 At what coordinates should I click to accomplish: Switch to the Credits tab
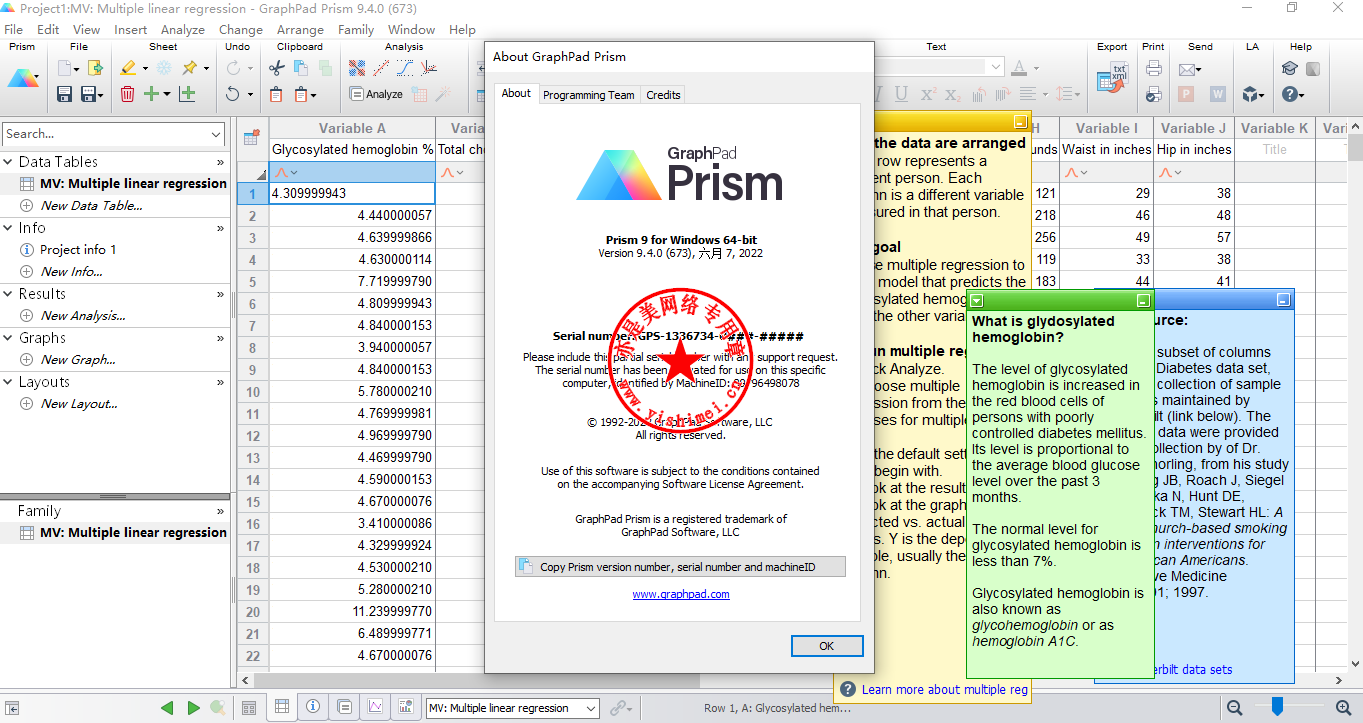(x=663, y=95)
